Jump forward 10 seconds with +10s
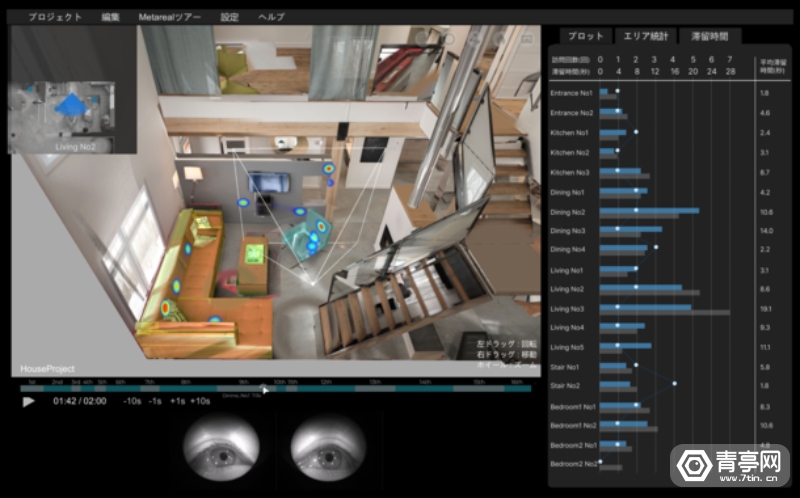This screenshot has width=800, height=498. 200,401
